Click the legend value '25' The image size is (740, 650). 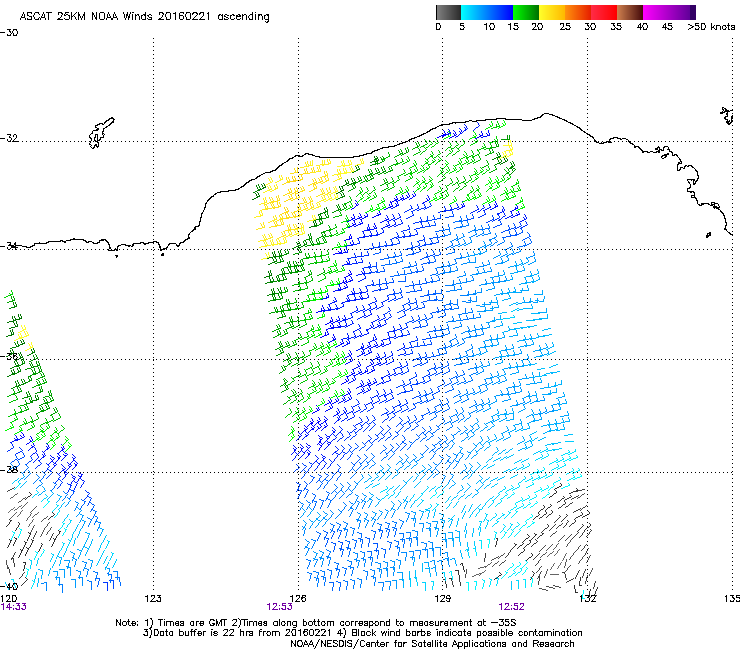point(565,27)
